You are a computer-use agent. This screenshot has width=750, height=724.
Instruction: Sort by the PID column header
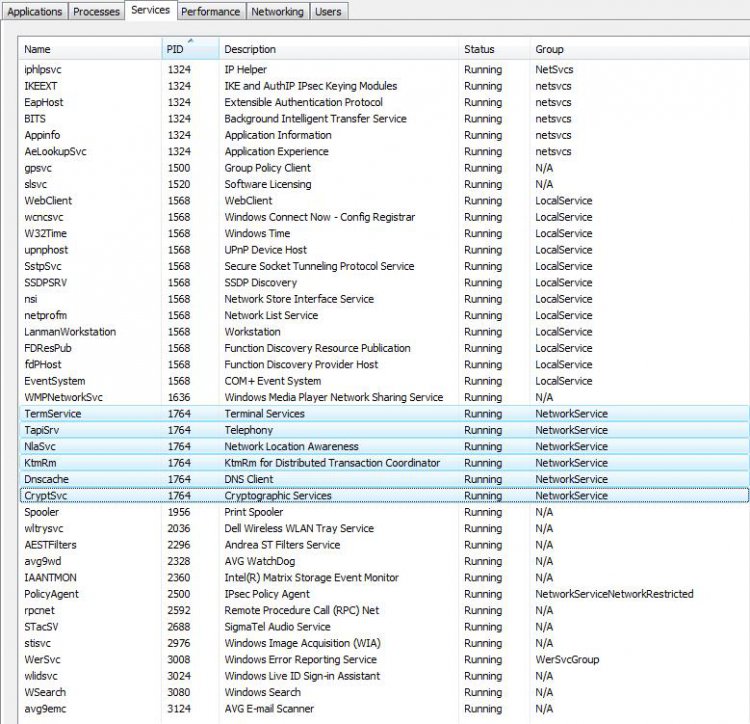pyautogui.click(x=190, y=49)
